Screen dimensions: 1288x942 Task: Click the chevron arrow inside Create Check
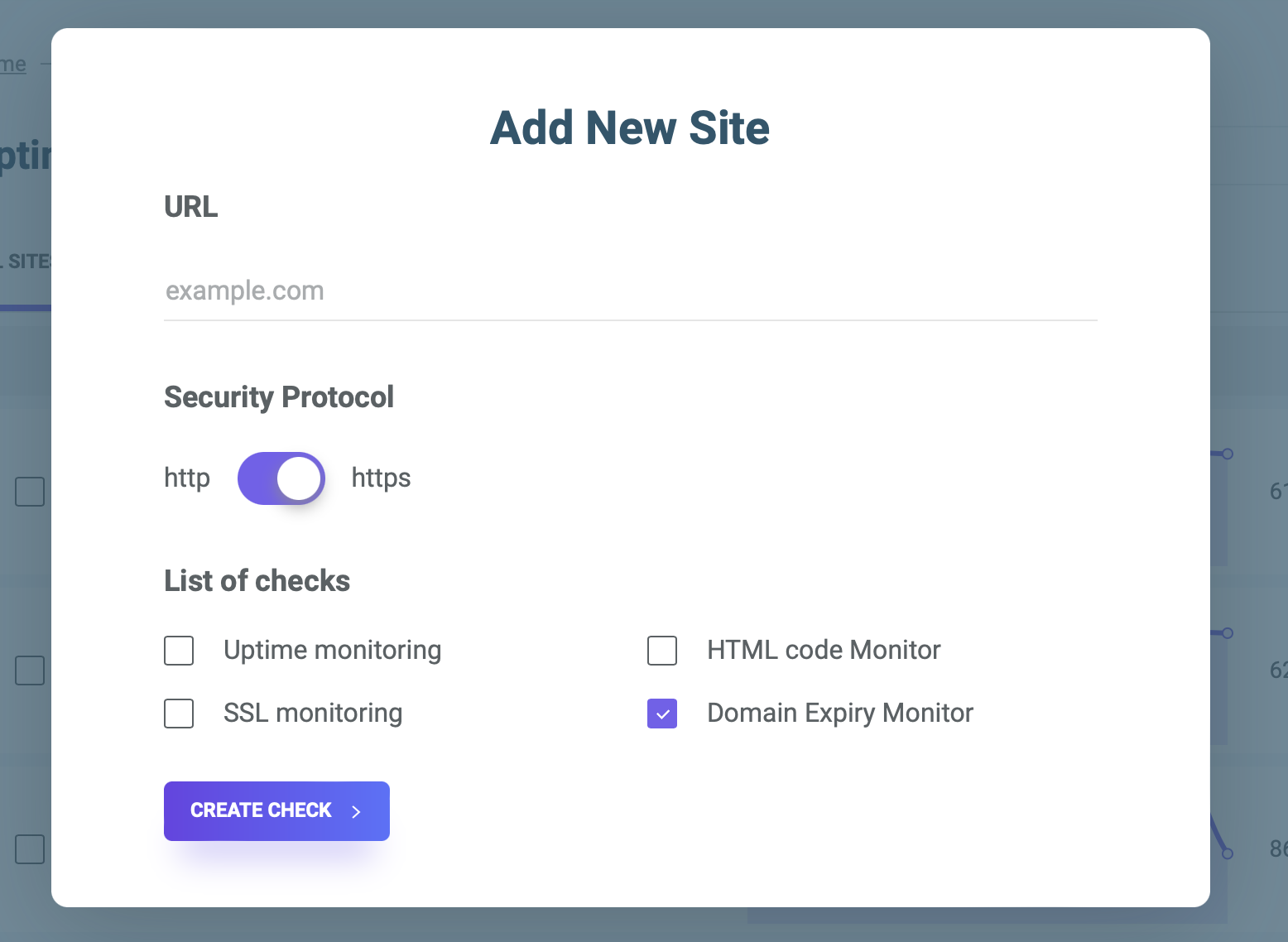pos(357,812)
